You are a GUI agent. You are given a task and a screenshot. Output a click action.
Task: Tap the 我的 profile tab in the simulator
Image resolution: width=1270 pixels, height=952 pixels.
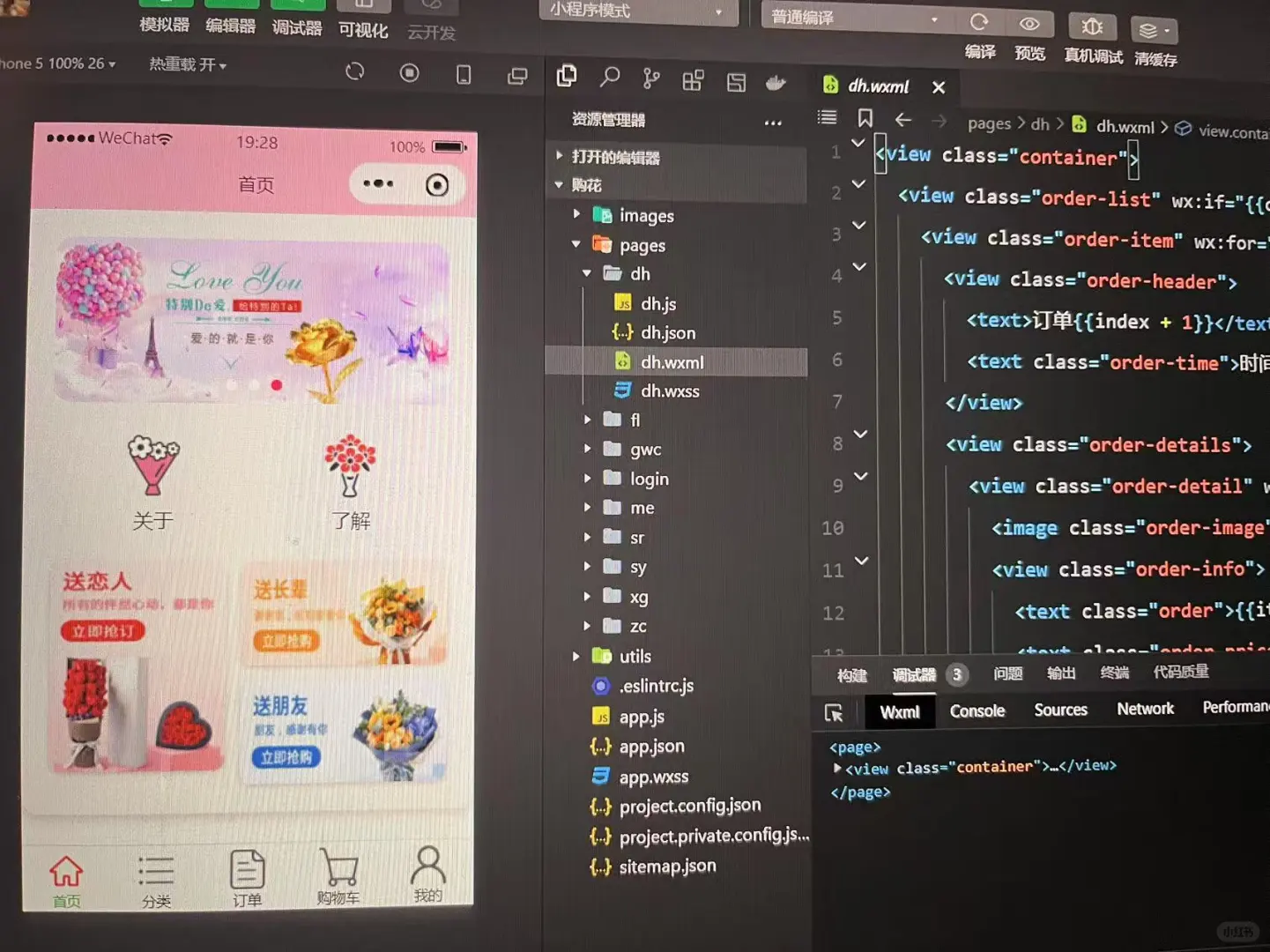click(428, 874)
